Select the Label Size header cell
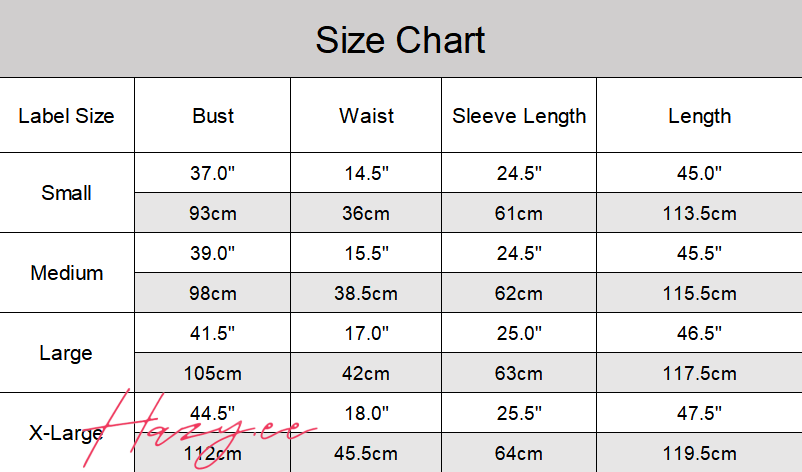 [66, 116]
